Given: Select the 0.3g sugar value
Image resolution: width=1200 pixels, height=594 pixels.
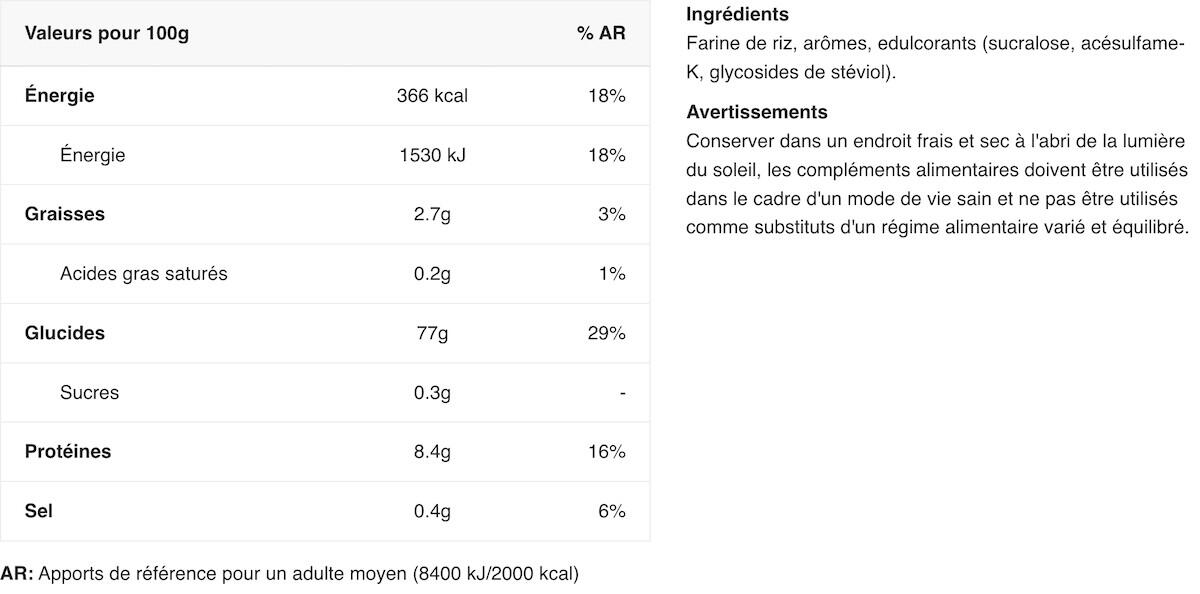Looking at the screenshot, I should point(432,392).
